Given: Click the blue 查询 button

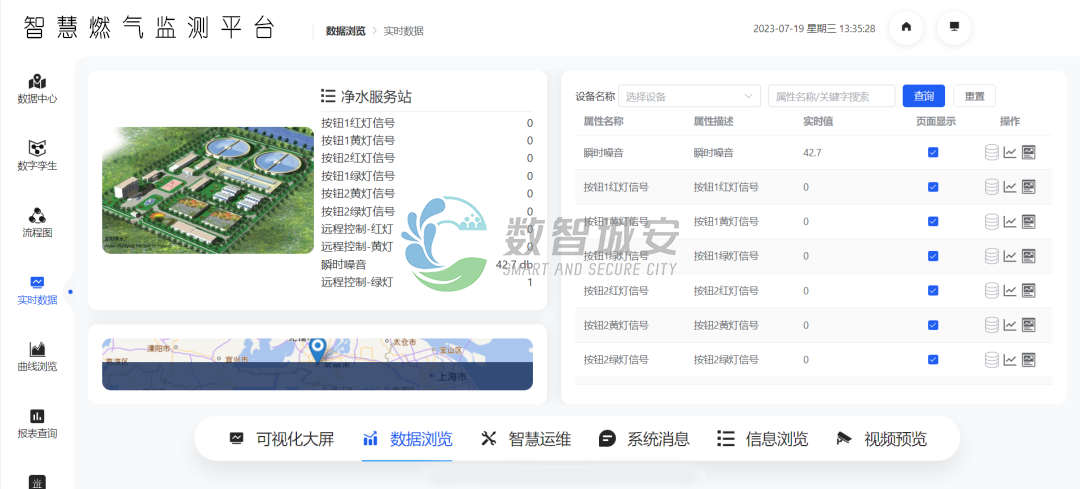Looking at the screenshot, I should (x=923, y=96).
